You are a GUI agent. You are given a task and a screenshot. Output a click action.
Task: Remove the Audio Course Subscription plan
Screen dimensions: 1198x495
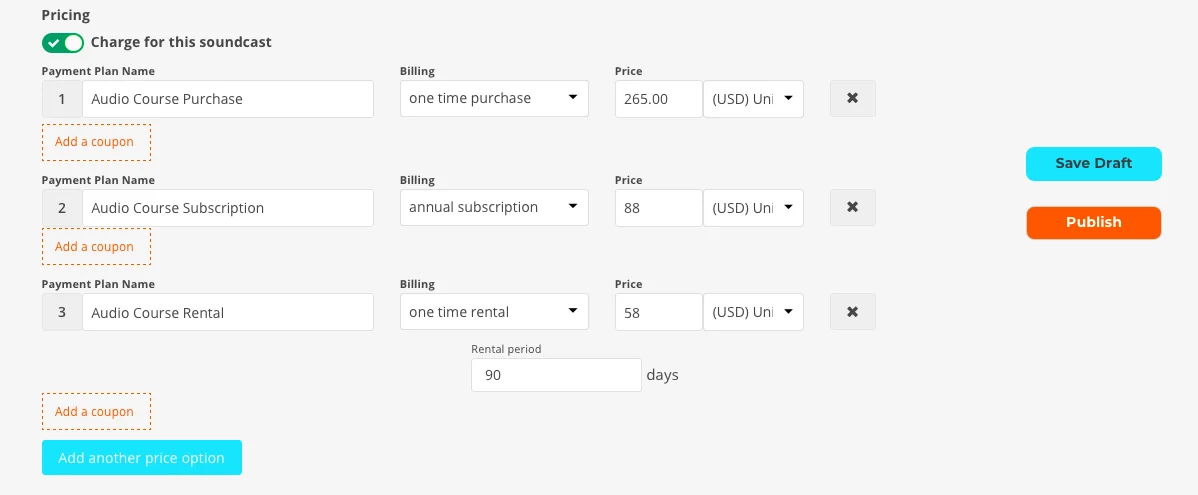click(x=853, y=208)
